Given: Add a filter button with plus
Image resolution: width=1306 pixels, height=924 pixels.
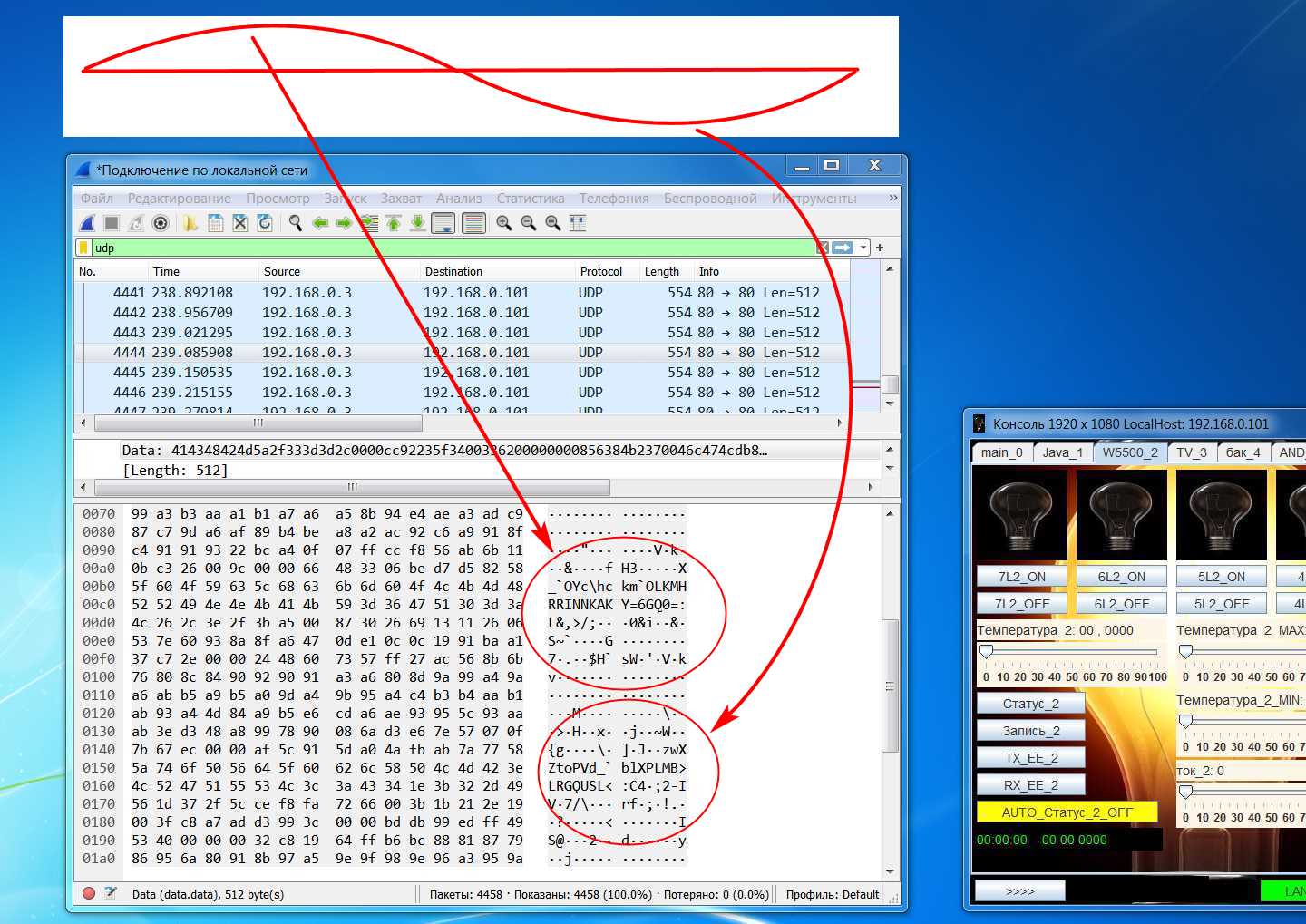Looking at the screenshot, I should [x=880, y=248].
